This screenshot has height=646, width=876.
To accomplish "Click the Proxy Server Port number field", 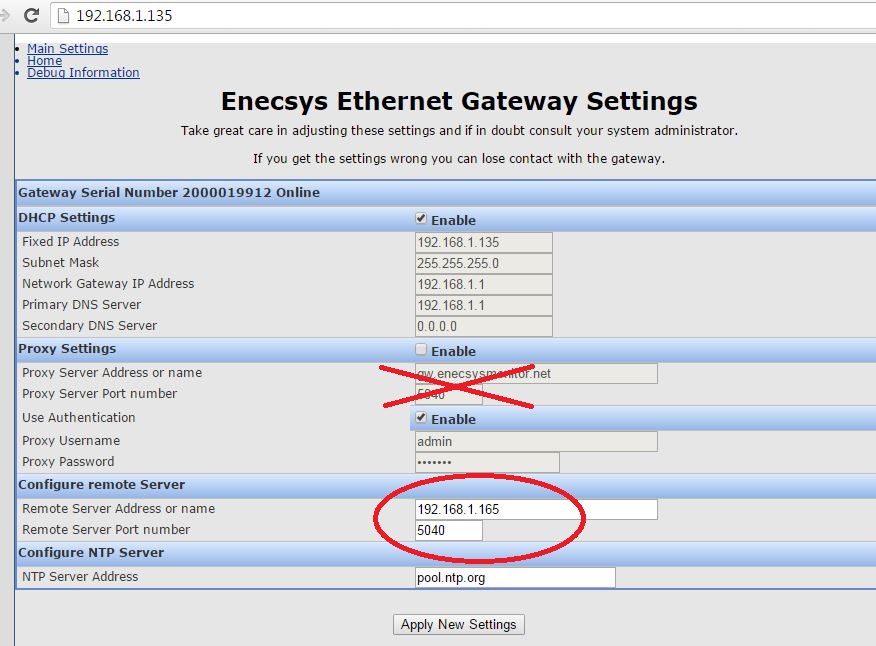I will tap(449, 395).
